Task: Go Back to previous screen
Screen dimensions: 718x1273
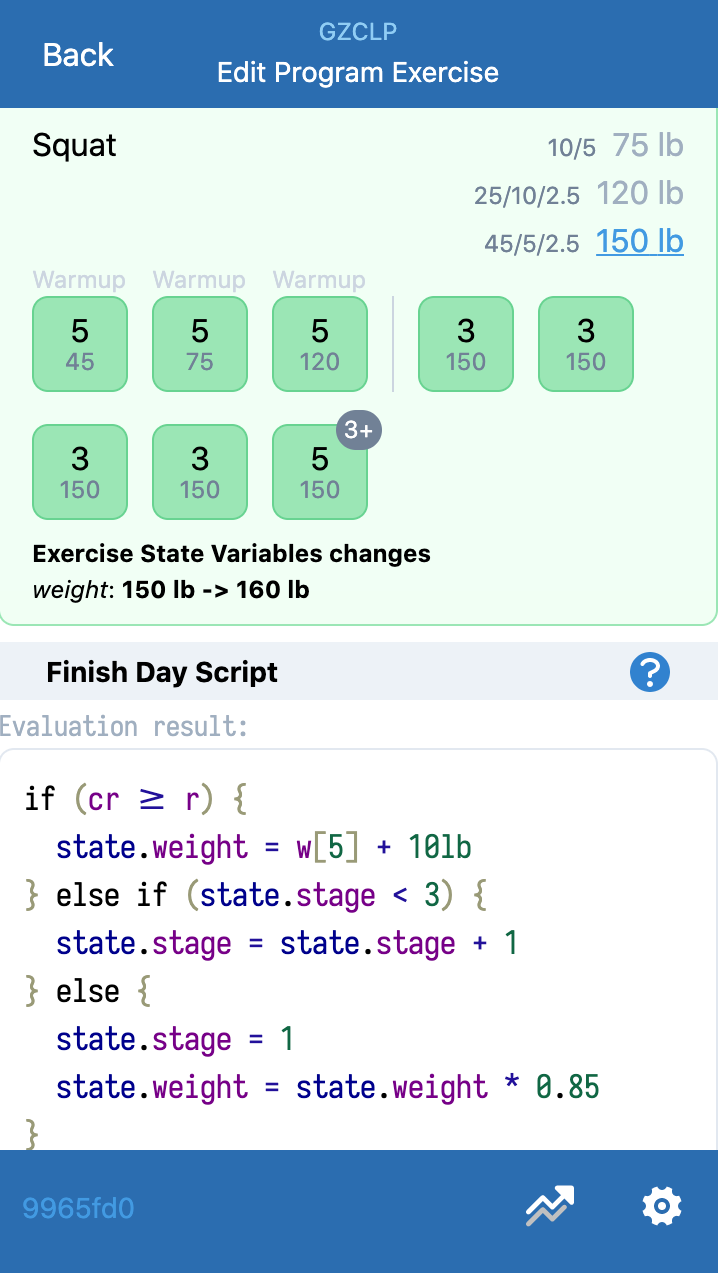Action: tap(78, 55)
